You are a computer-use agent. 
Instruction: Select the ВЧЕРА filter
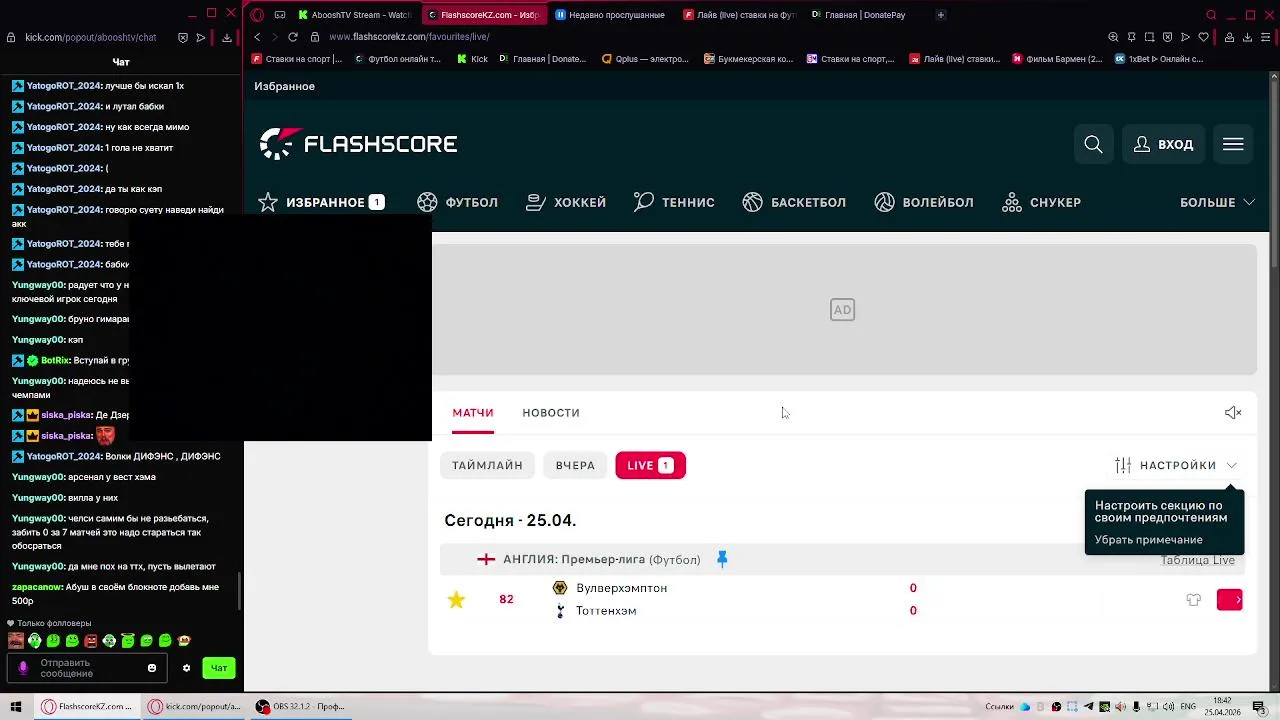(x=575, y=465)
